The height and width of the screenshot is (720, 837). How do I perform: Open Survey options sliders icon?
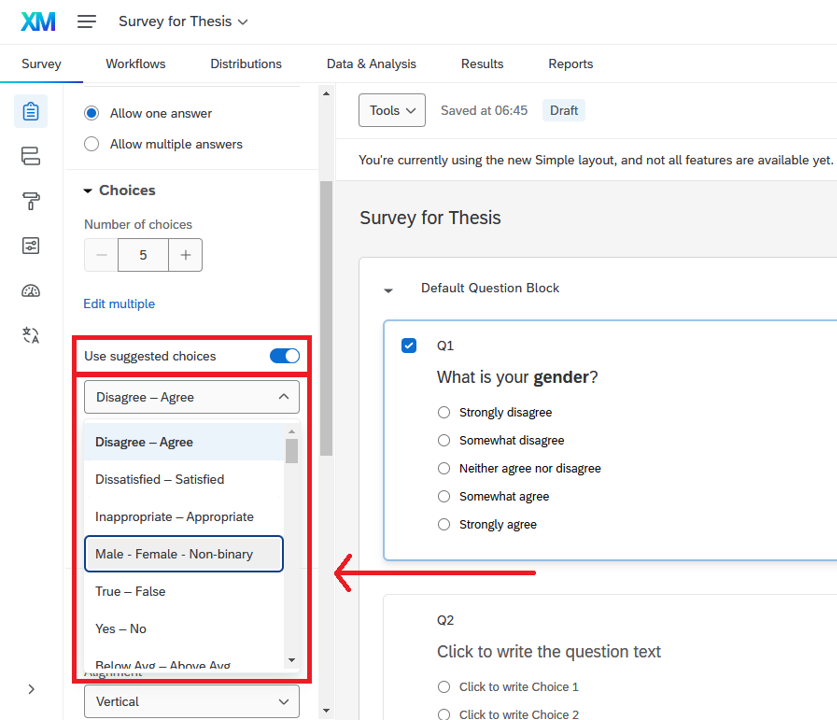31,246
